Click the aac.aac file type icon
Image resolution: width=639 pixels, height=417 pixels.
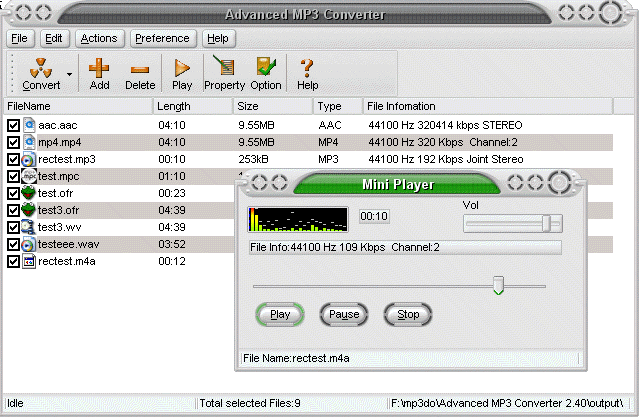(29, 125)
